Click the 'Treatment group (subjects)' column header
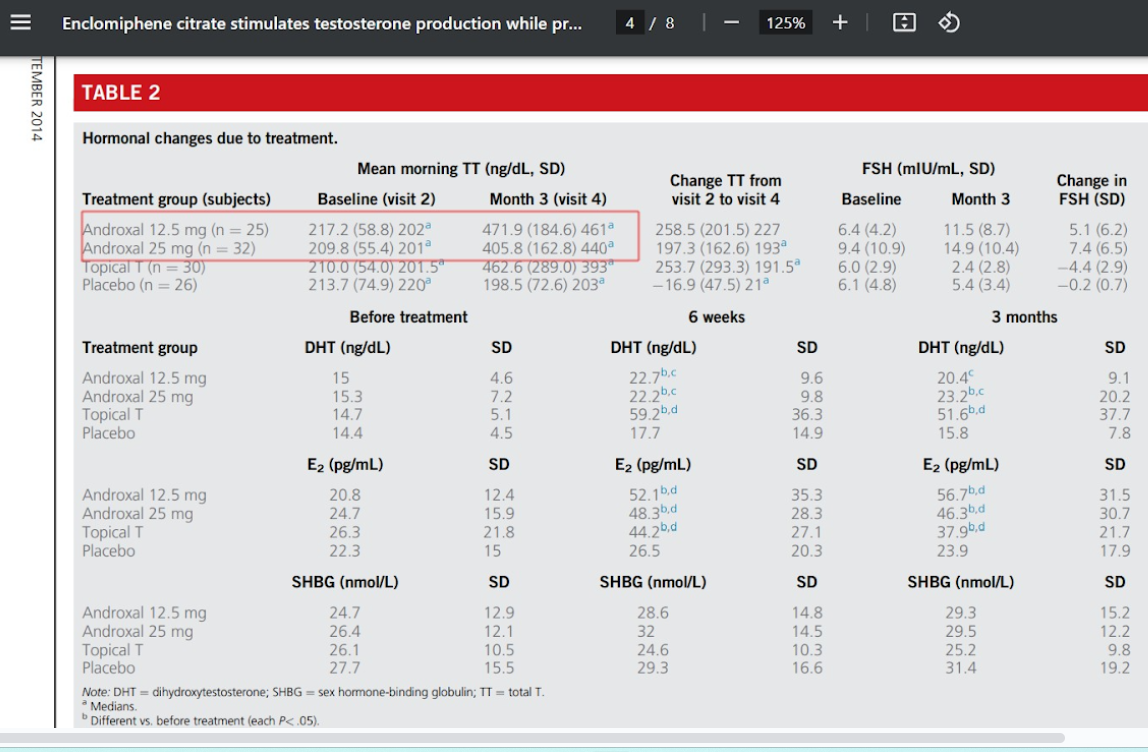Screen dimensions: 1148x752 [176, 199]
